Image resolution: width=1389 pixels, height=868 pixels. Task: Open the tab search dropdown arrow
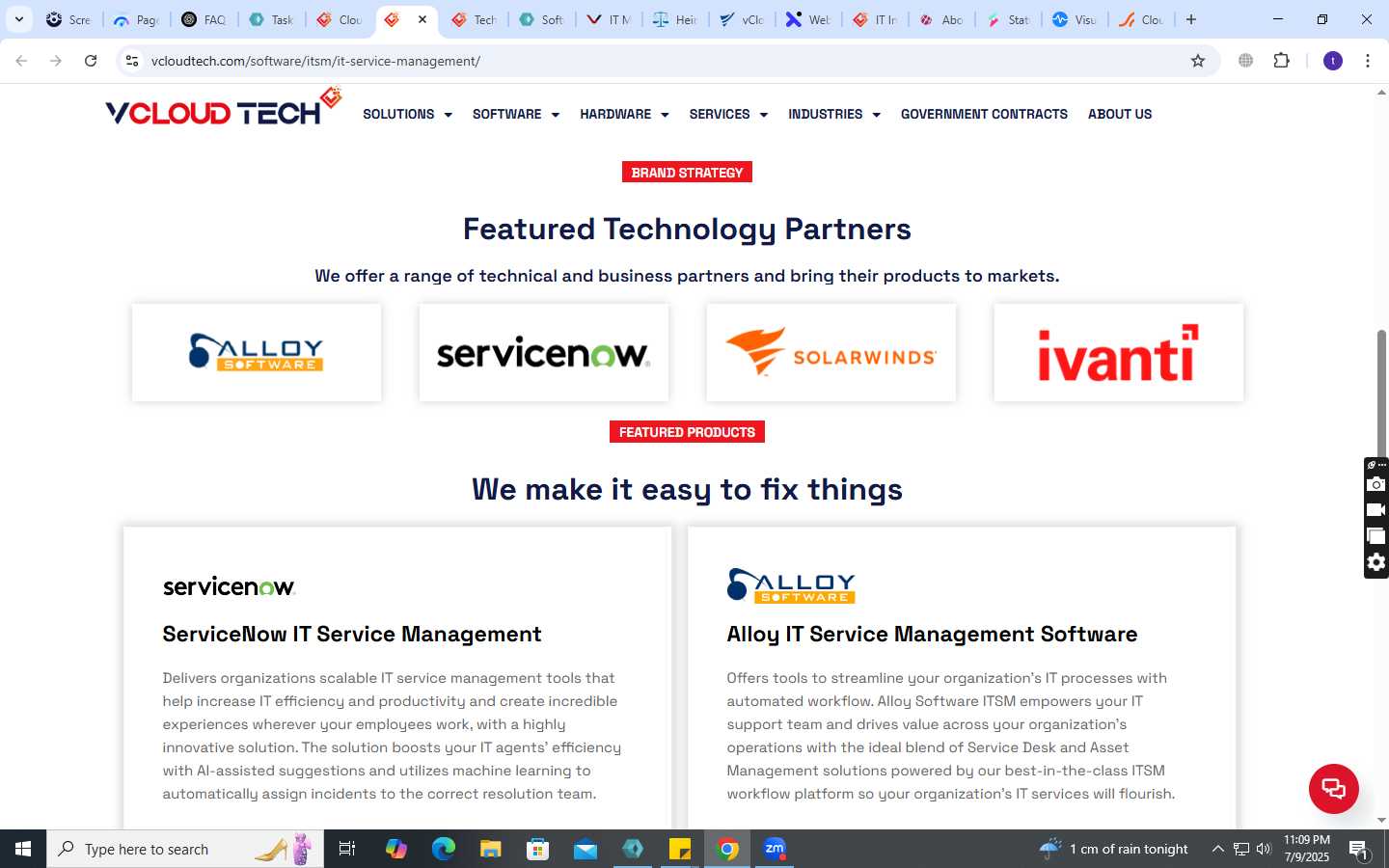pos(18,19)
